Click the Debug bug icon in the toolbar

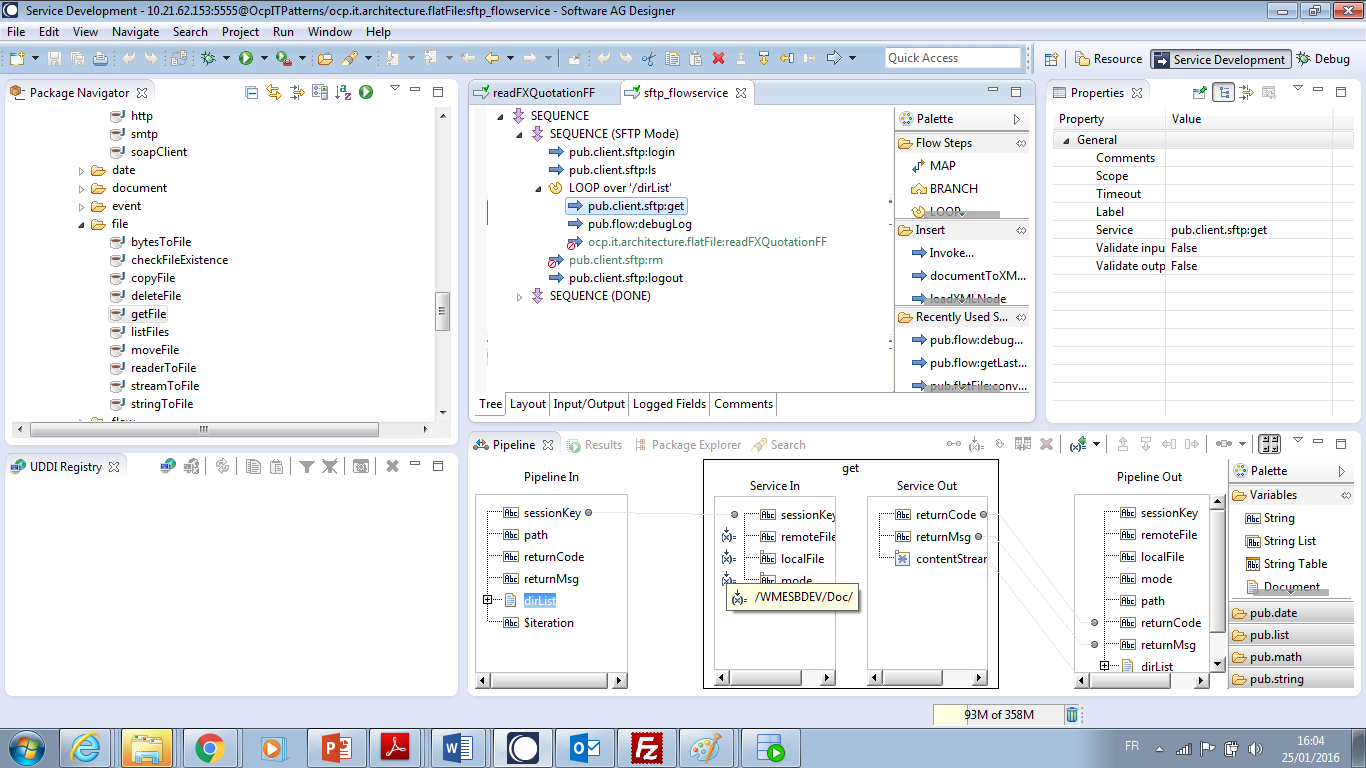point(209,59)
